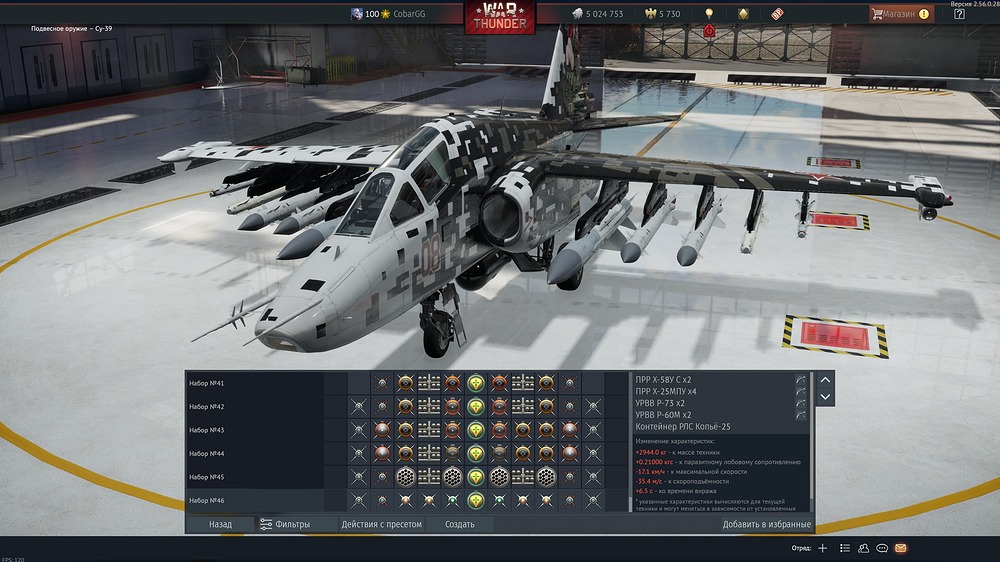This screenshot has width=1000, height=562.
Task: Click the silver lions currency 5 024 753
Action: (x=598, y=14)
